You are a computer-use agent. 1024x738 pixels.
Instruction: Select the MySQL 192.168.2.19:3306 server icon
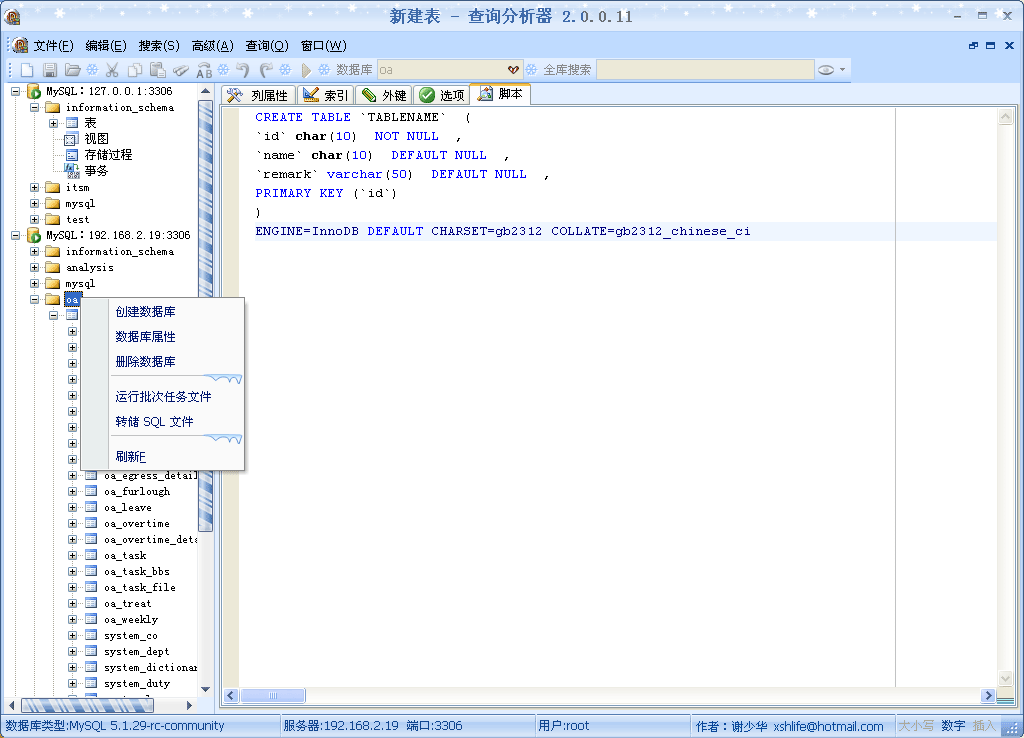pyautogui.click(x=34, y=235)
